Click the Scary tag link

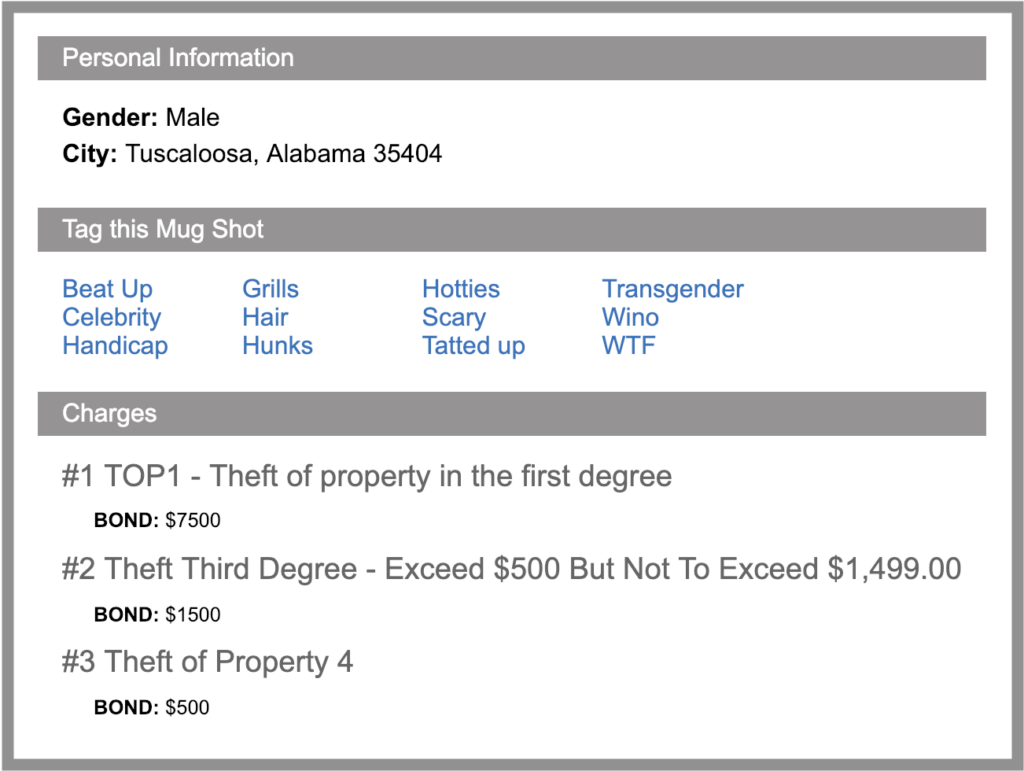454,317
